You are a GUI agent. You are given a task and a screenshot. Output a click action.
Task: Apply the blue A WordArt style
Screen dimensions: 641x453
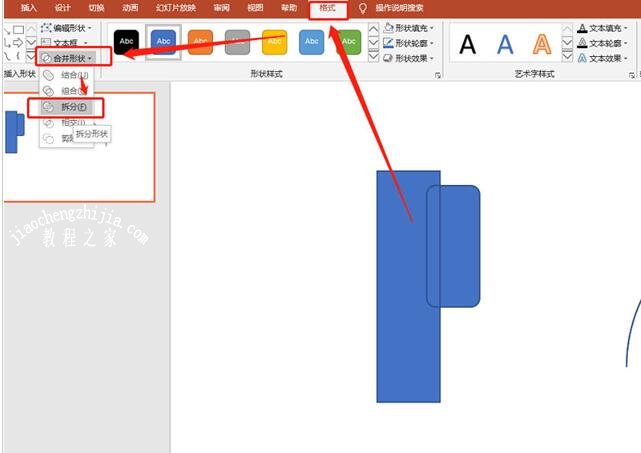[x=505, y=44]
